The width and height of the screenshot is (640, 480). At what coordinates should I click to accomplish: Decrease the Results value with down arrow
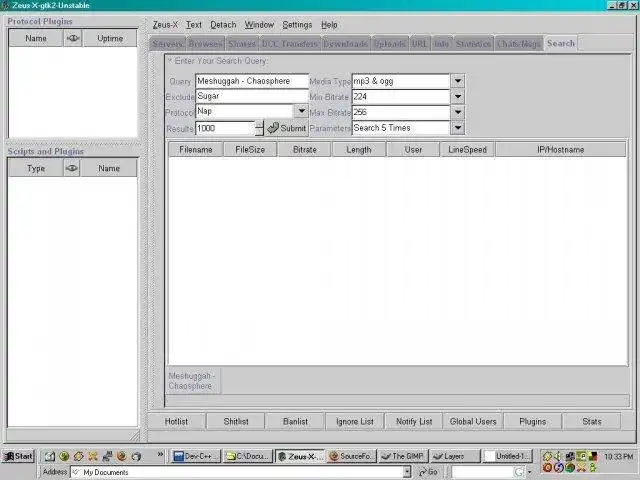pyautogui.click(x=260, y=132)
